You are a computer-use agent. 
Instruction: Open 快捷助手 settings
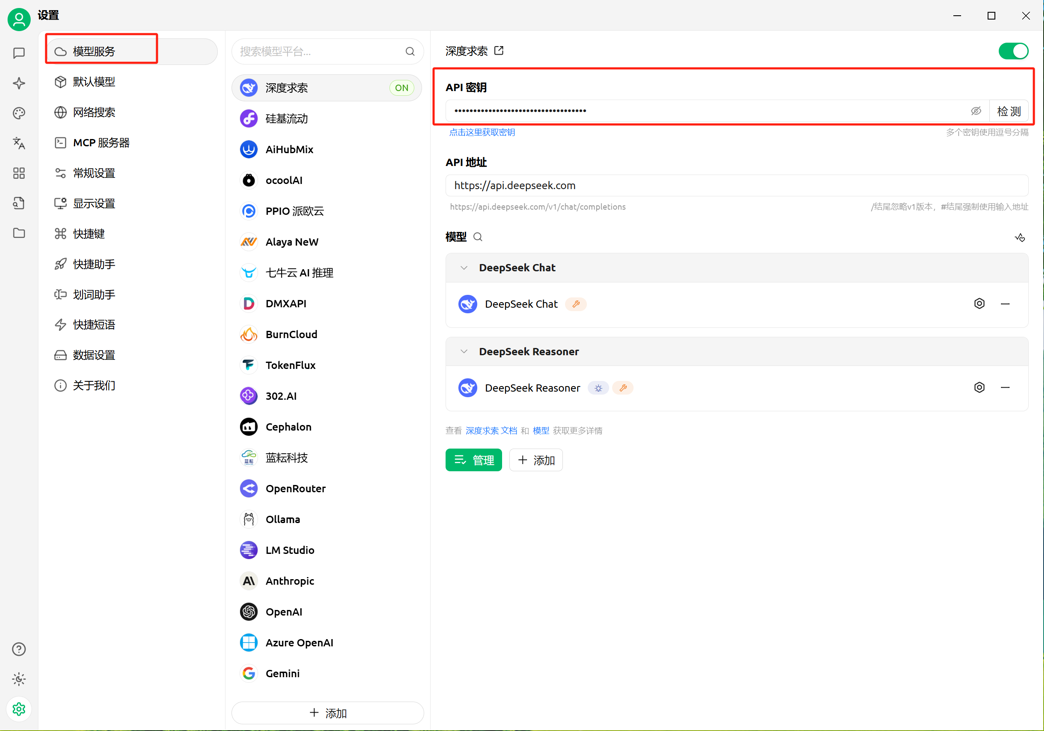pyautogui.click(x=132, y=264)
